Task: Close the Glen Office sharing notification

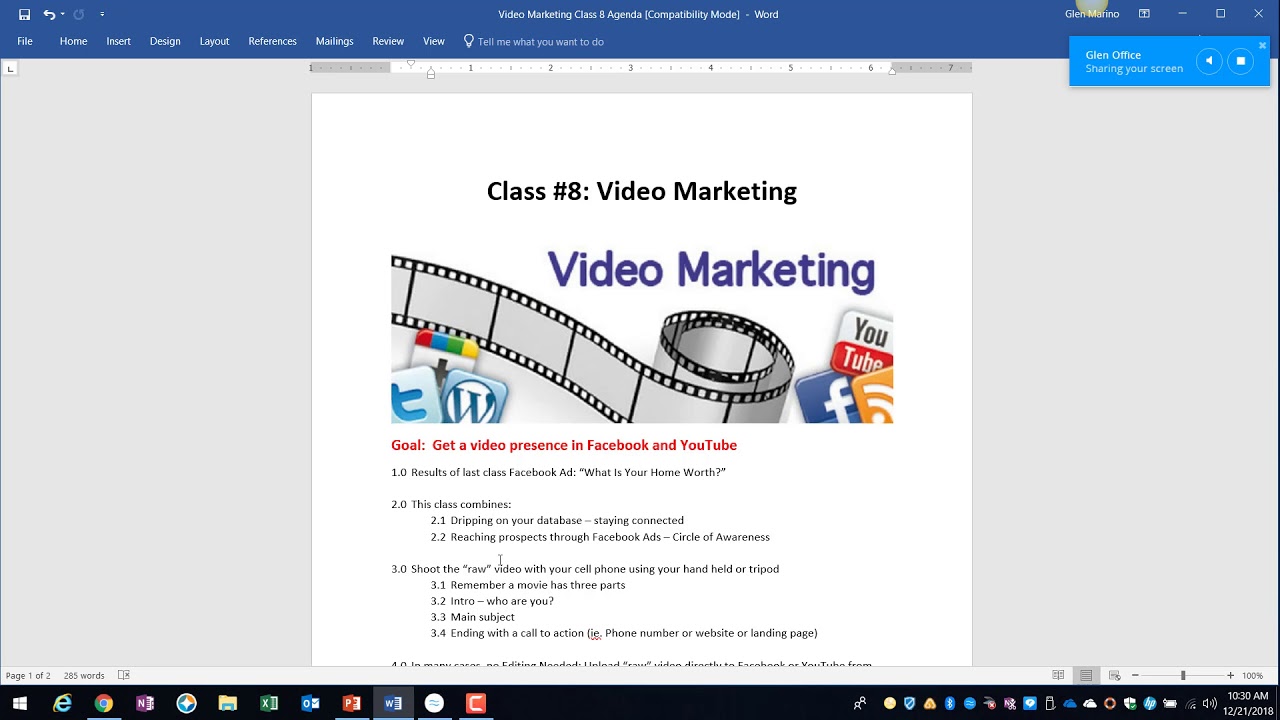Action: coord(1262,45)
